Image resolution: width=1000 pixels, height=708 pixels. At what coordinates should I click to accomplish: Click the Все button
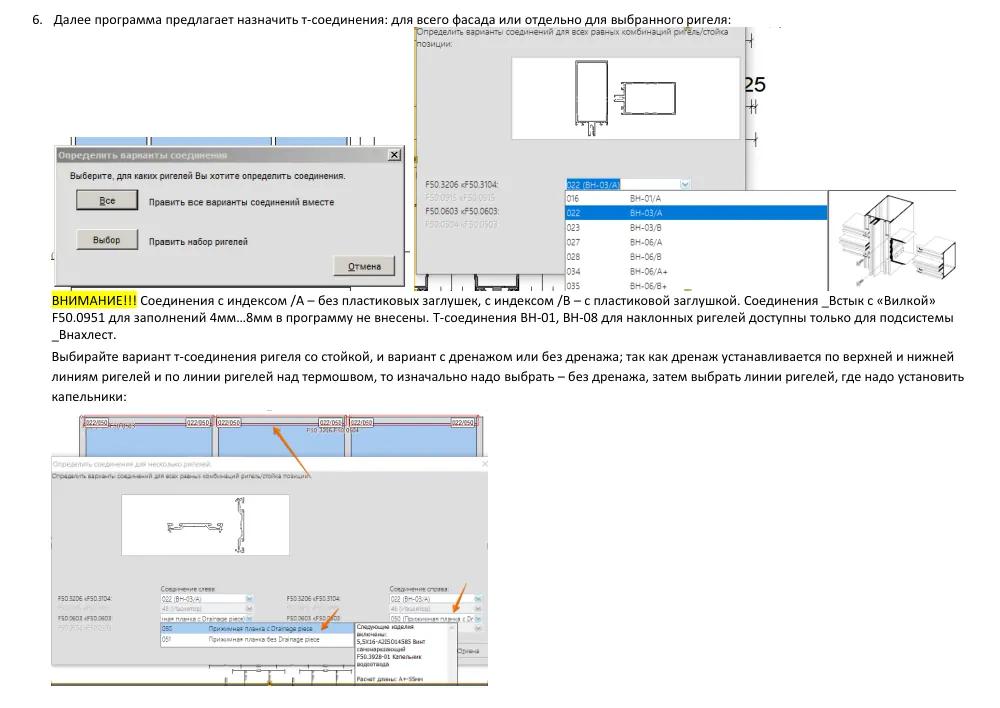[107, 200]
